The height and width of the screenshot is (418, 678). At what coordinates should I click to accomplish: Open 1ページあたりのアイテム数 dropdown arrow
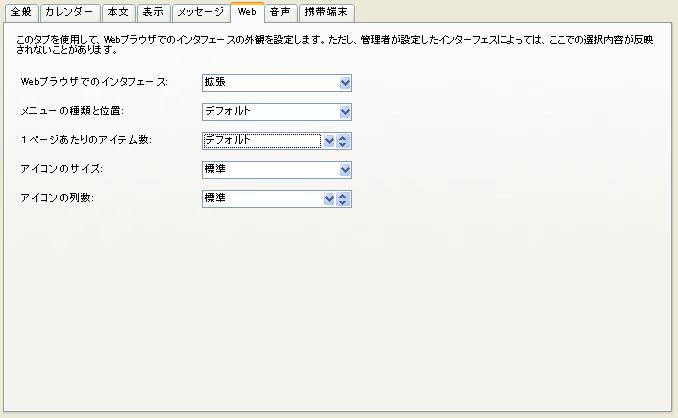point(329,141)
